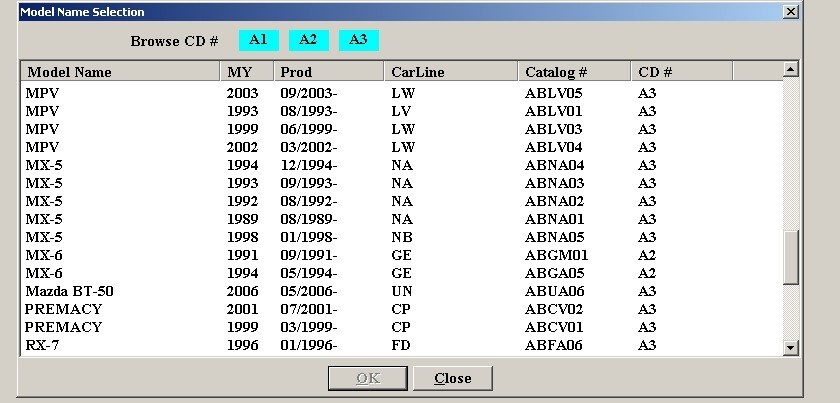Select the Mazda BT-50 row
The image size is (840, 403).
tap(402, 292)
